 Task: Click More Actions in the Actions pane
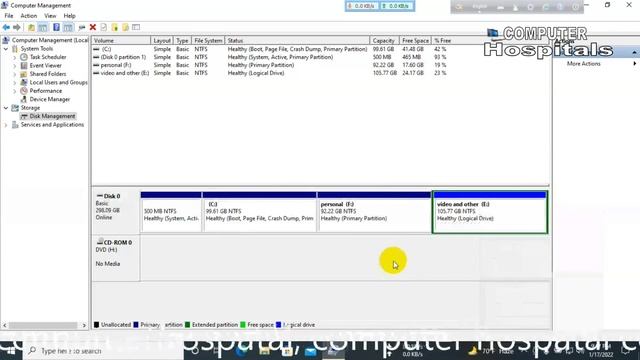pos(584,64)
